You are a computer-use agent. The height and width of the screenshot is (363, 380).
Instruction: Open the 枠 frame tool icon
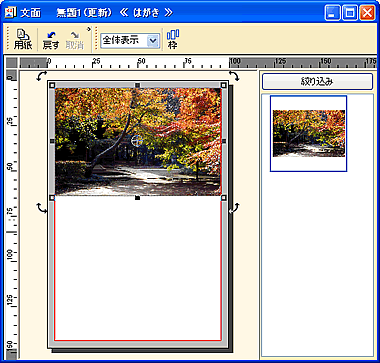[x=173, y=39]
